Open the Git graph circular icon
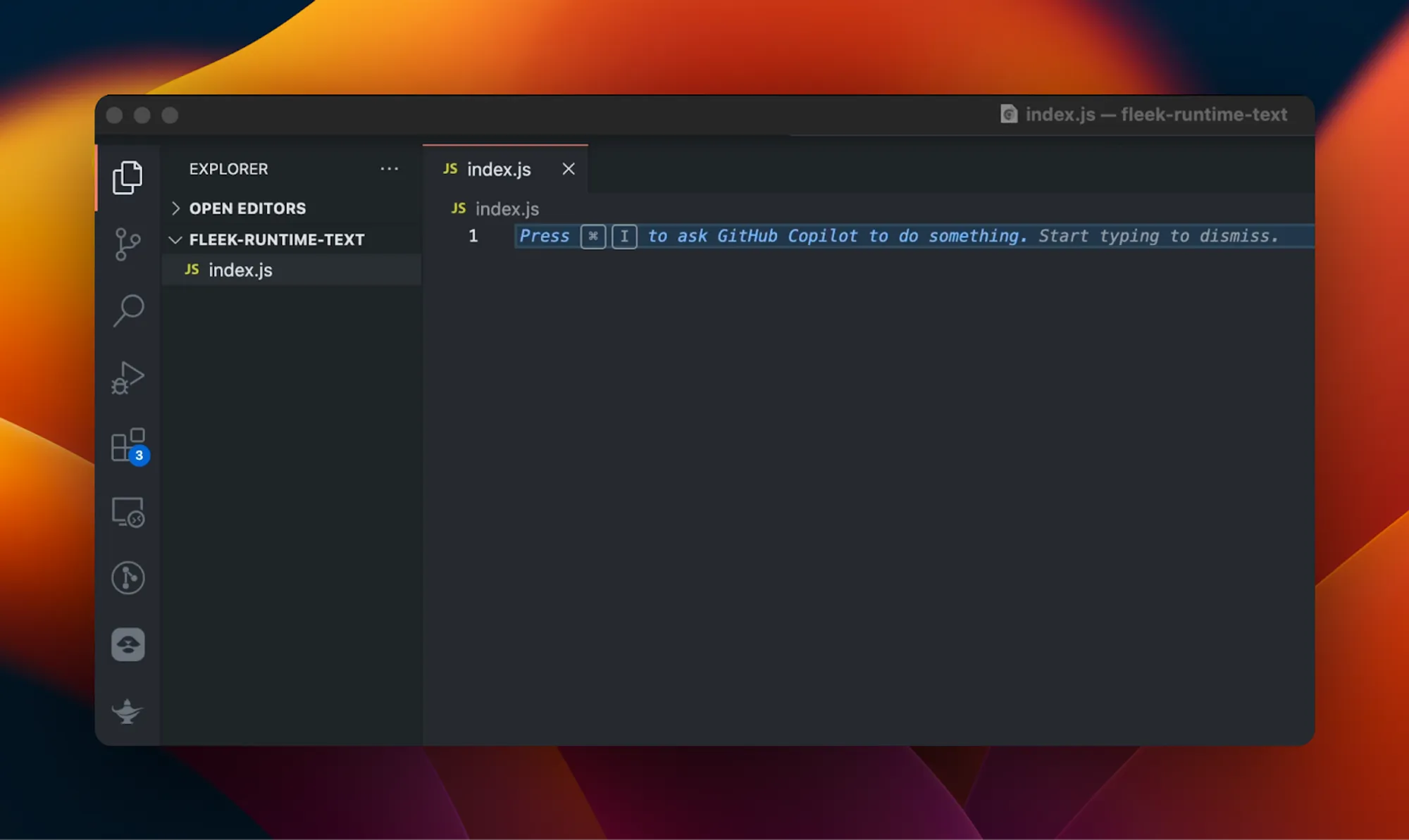Screen dimensions: 1409x840 128,578
